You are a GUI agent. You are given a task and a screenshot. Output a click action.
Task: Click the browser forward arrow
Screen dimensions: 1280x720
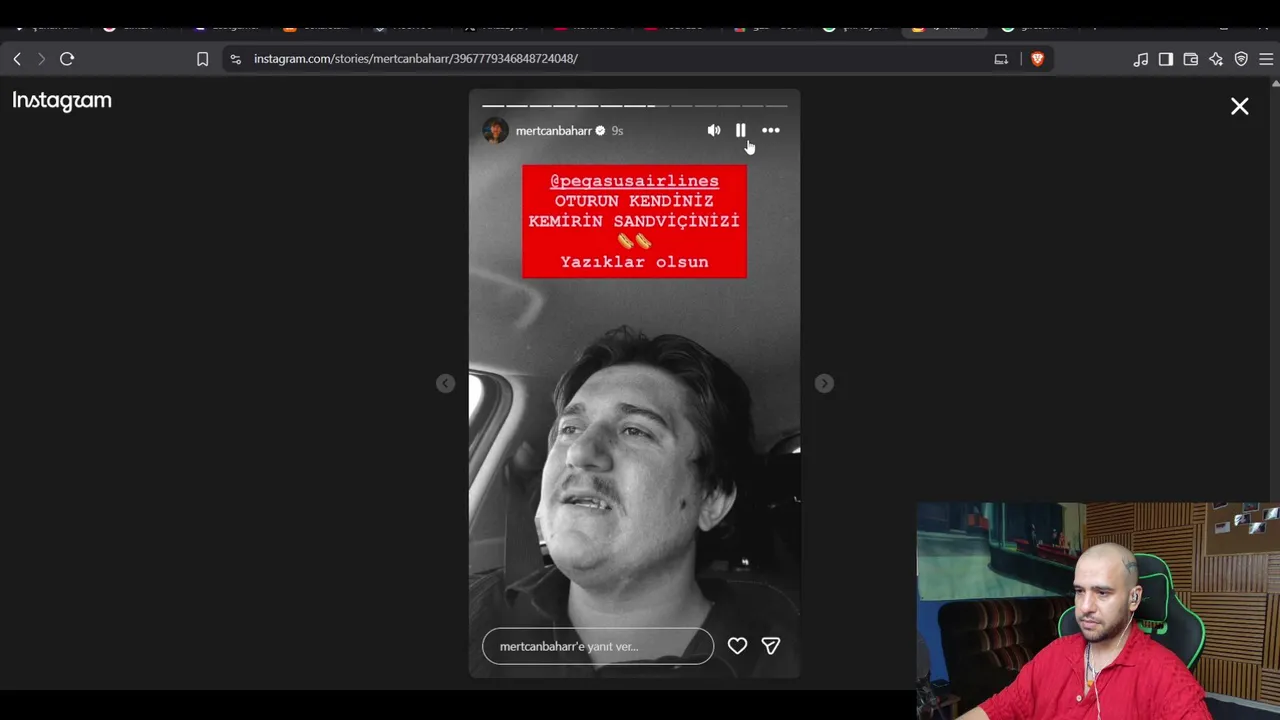41,59
